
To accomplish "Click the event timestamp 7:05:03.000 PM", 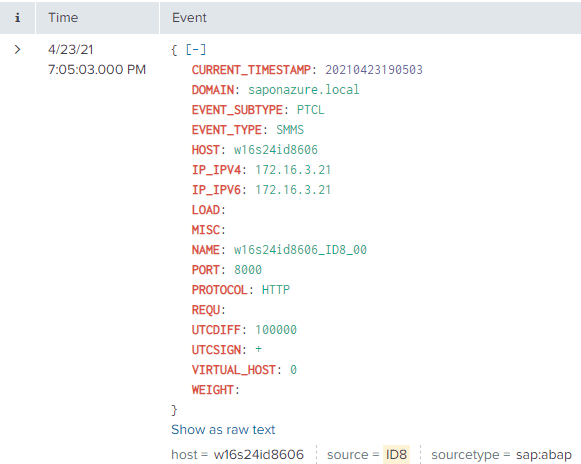I will 97,70.
